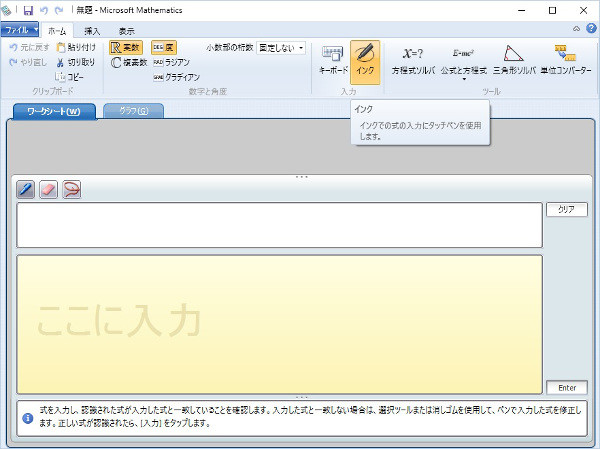
Task: Select グラディアン (Gradians) angle unit
Action: click(x=176, y=77)
